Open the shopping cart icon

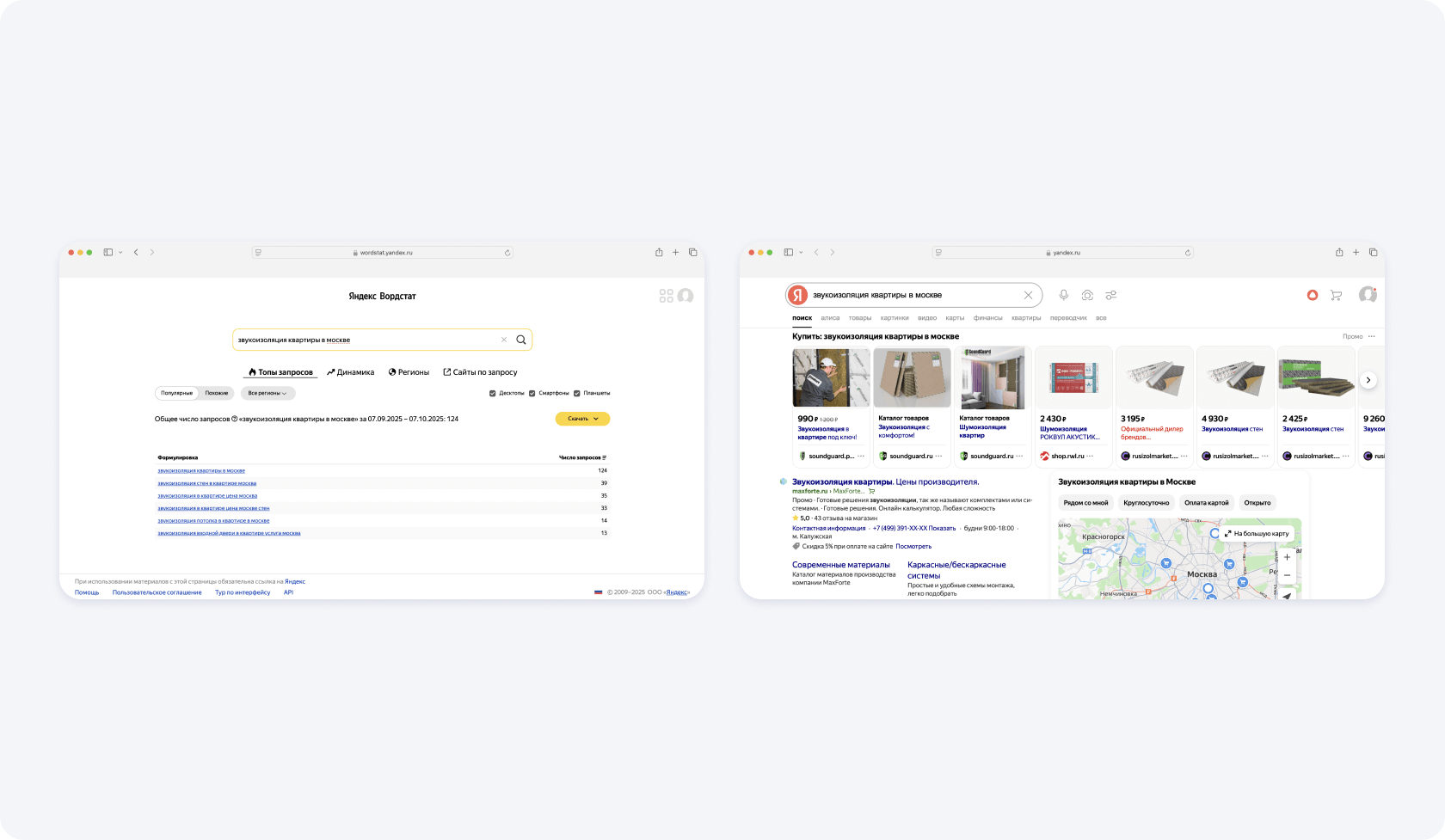tap(1336, 295)
